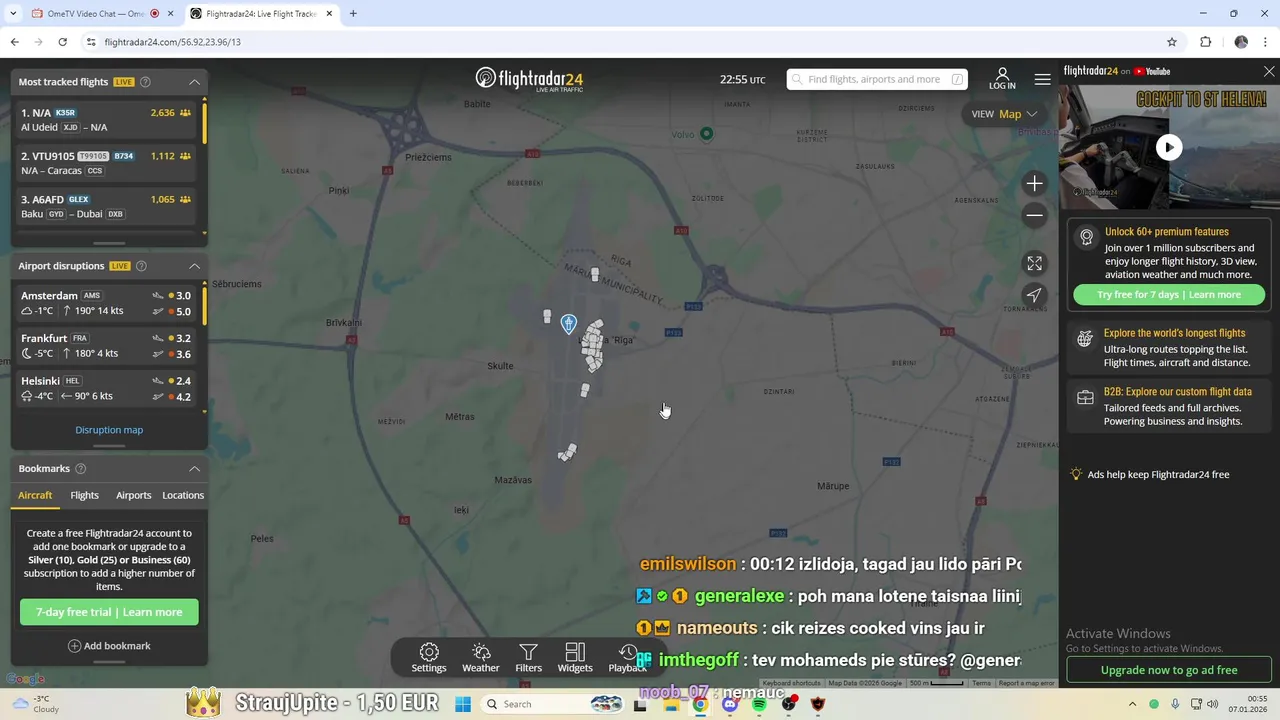Open Helsinki HEL disruption row
The image size is (1280, 720).
[105, 388]
